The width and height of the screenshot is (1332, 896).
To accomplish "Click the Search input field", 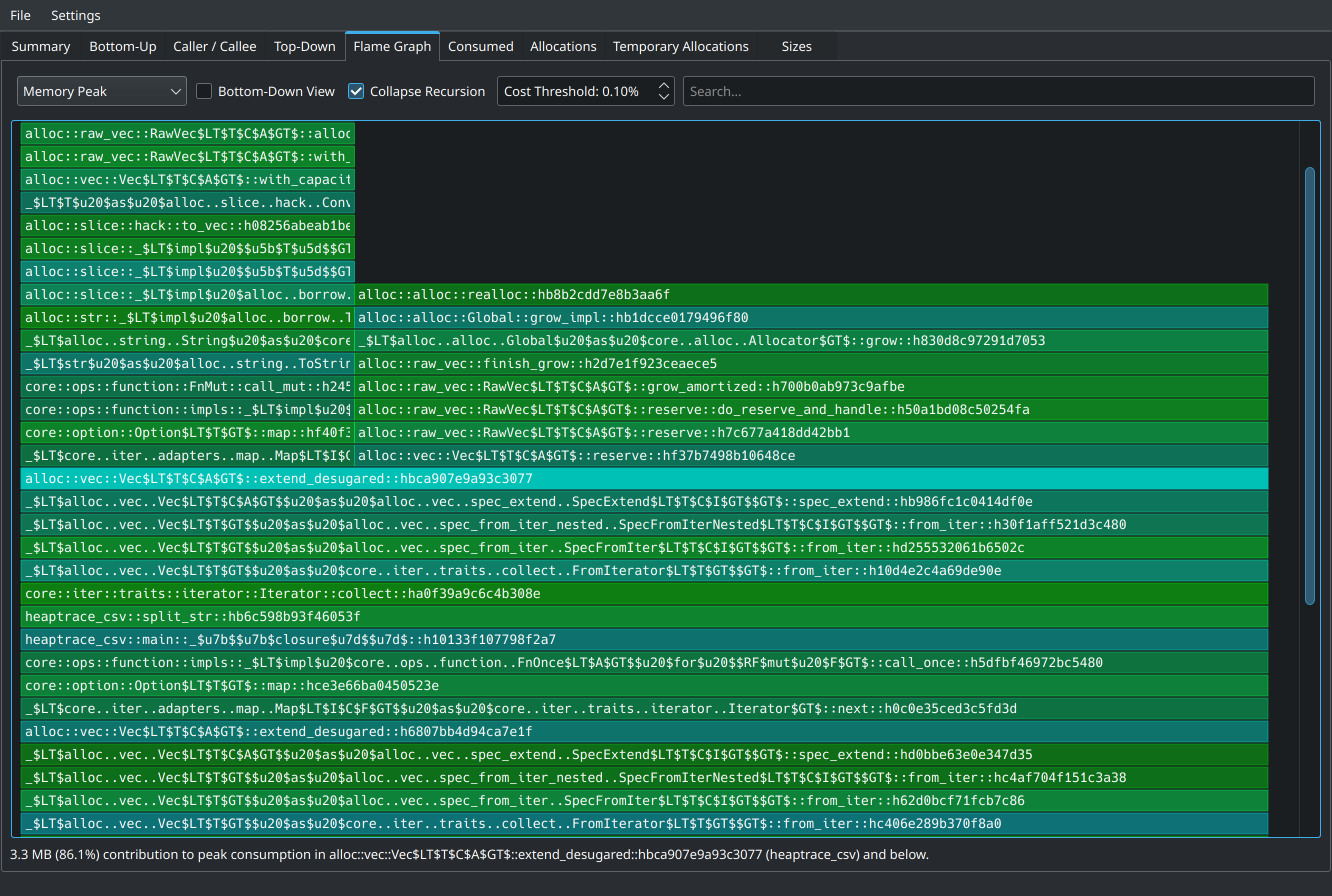I will [x=998, y=91].
